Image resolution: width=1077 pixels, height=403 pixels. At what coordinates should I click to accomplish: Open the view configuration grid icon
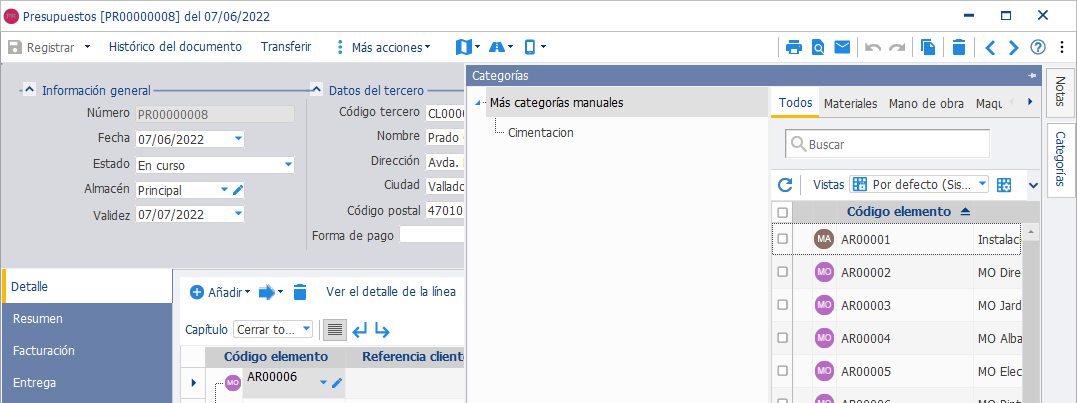point(1004,185)
